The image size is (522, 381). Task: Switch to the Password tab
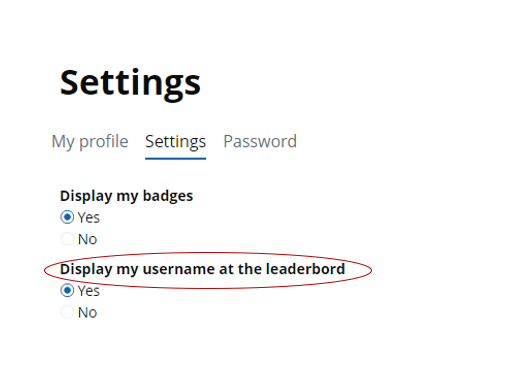(x=260, y=141)
